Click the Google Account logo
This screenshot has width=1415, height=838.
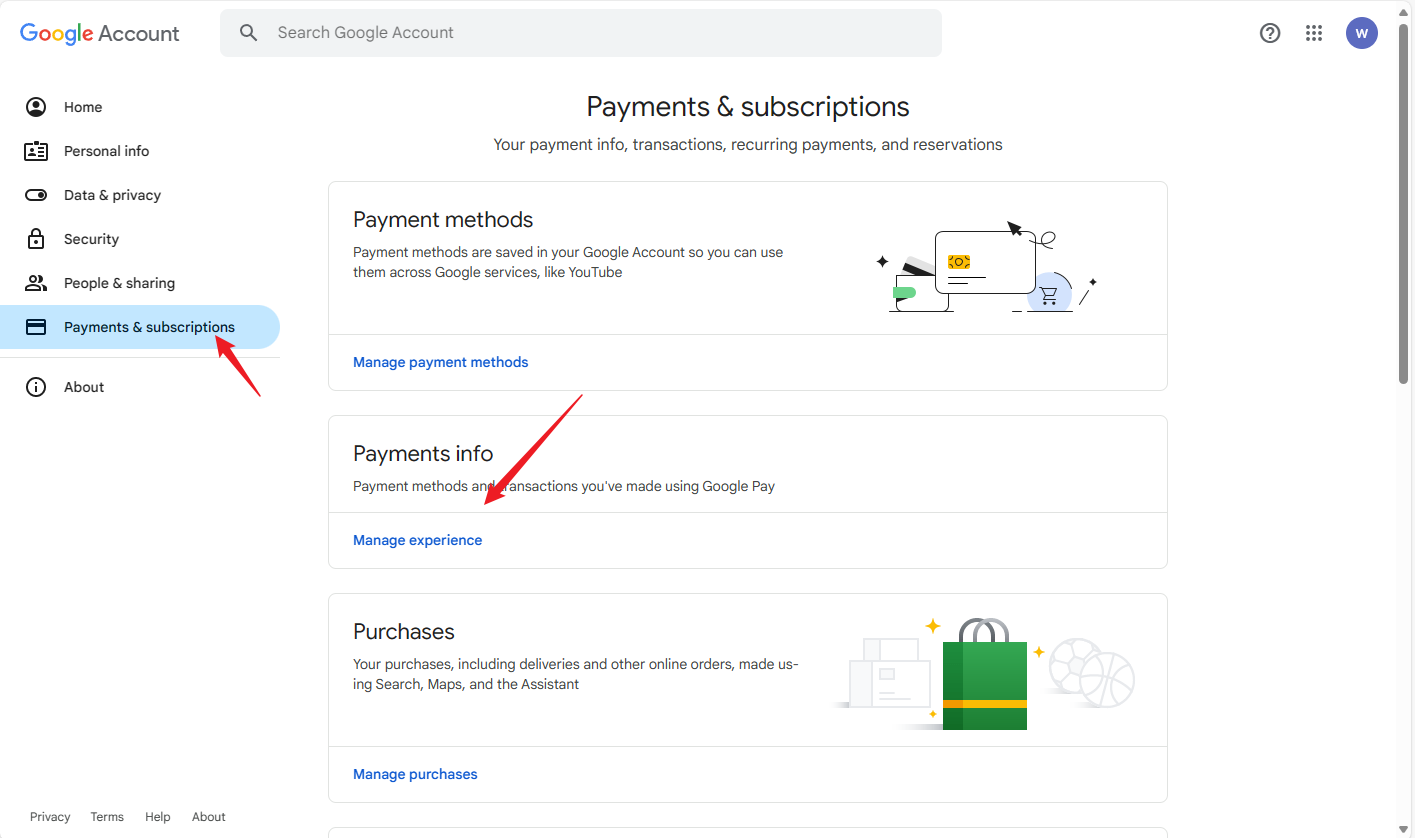coord(100,33)
